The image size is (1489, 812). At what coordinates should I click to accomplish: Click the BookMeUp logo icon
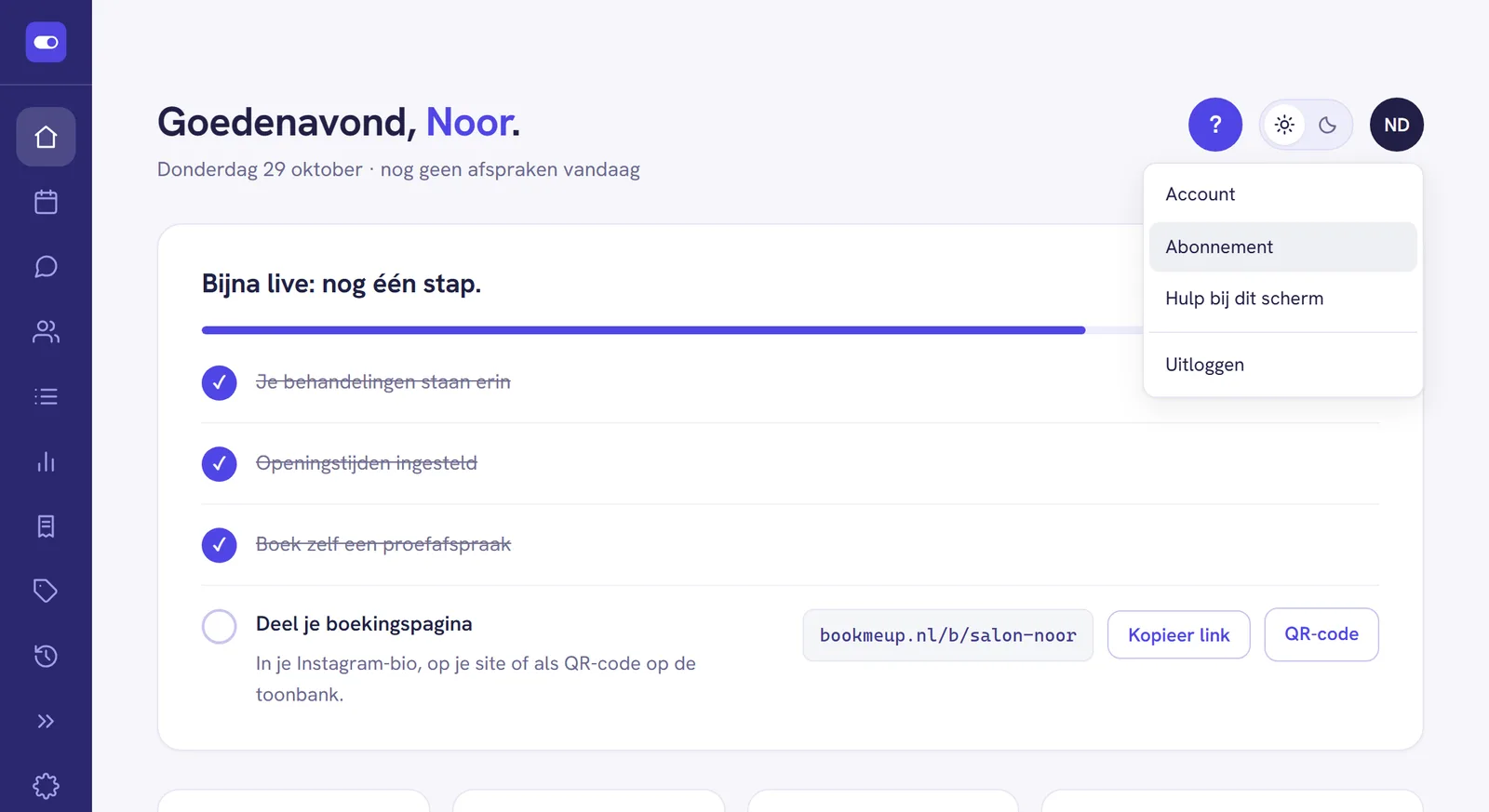pyautogui.click(x=46, y=42)
